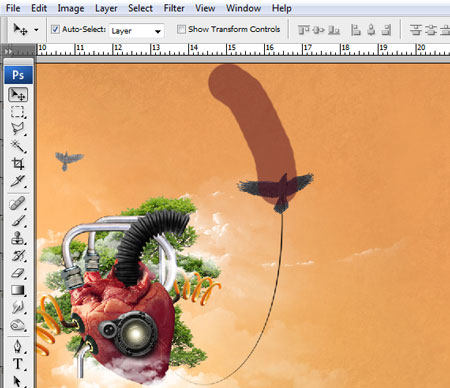This screenshot has width=450, height=388.
Task: Choose the Polygonal Lasso tool
Action: (x=17, y=129)
